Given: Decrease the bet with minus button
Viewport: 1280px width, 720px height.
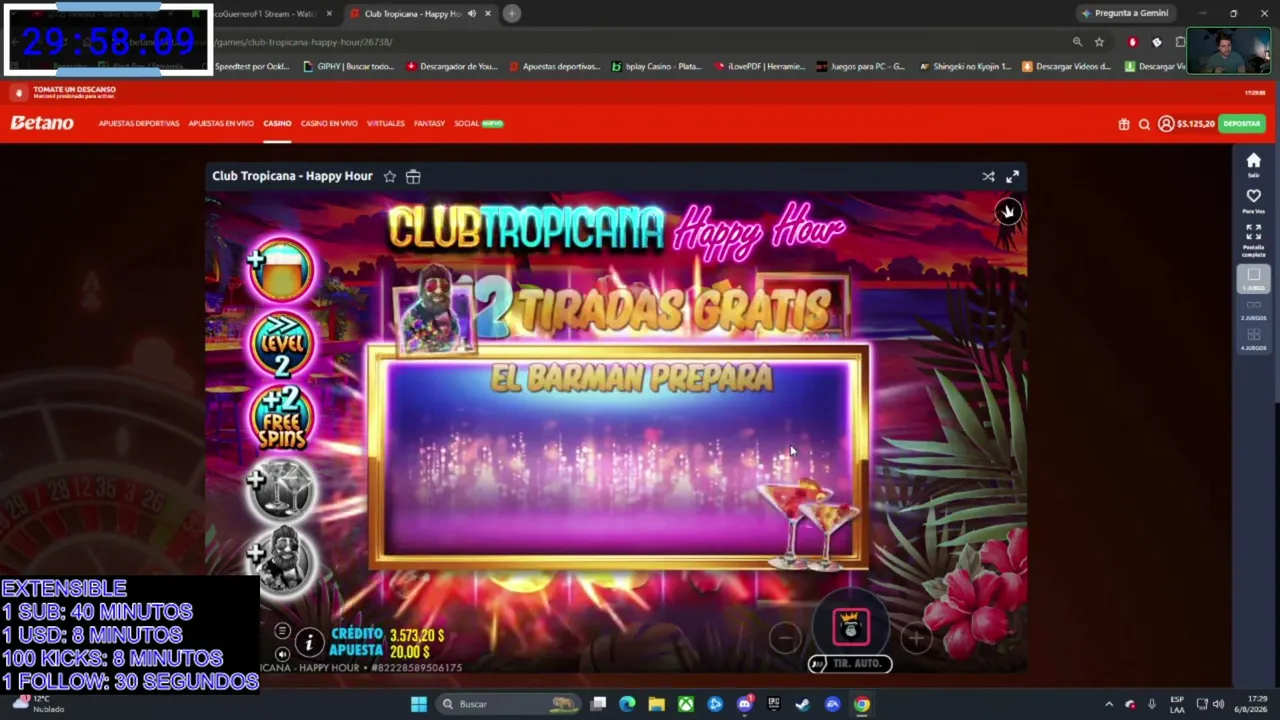Looking at the screenshot, I should 785,638.
